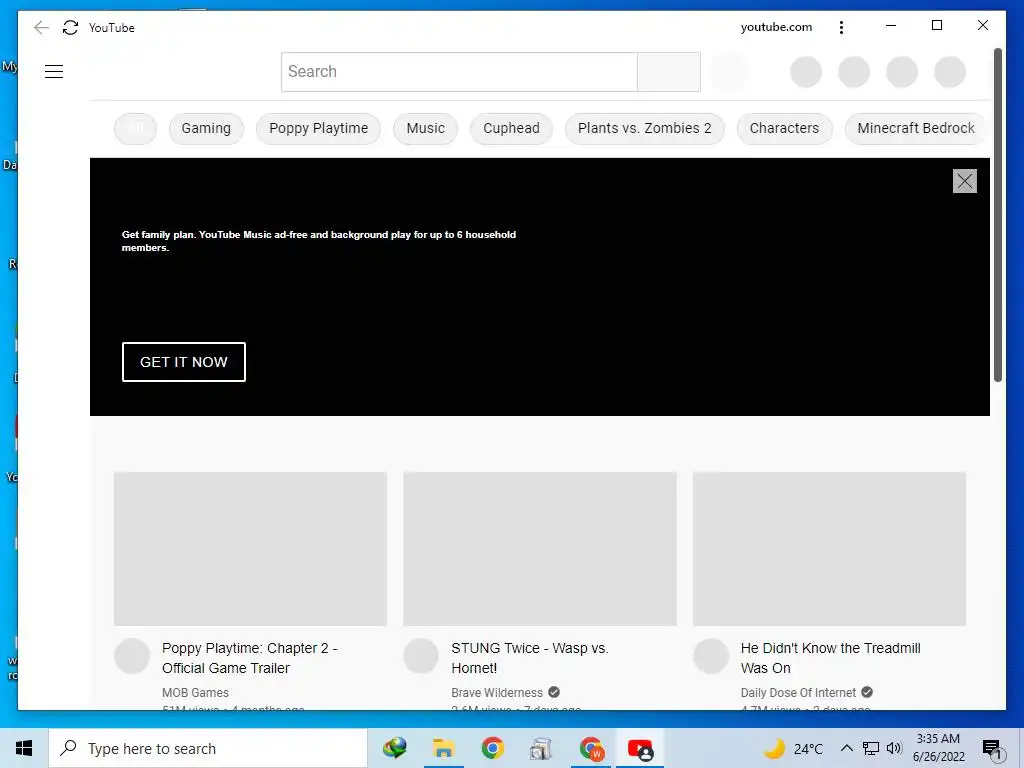The width and height of the screenshot is (1024, 768).
Task: Open STUNG Twice - Wasp vs. Hornet title
Action: [530, 658]
